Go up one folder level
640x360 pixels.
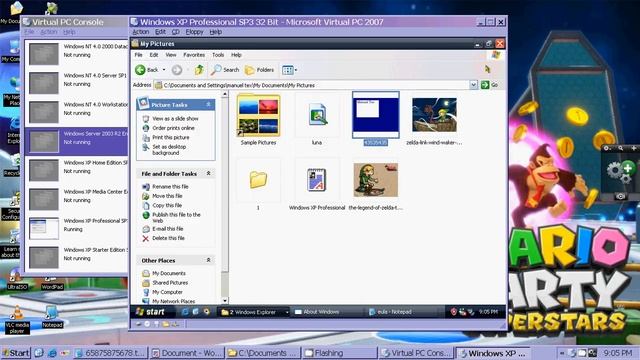click(x=199, y=70)
